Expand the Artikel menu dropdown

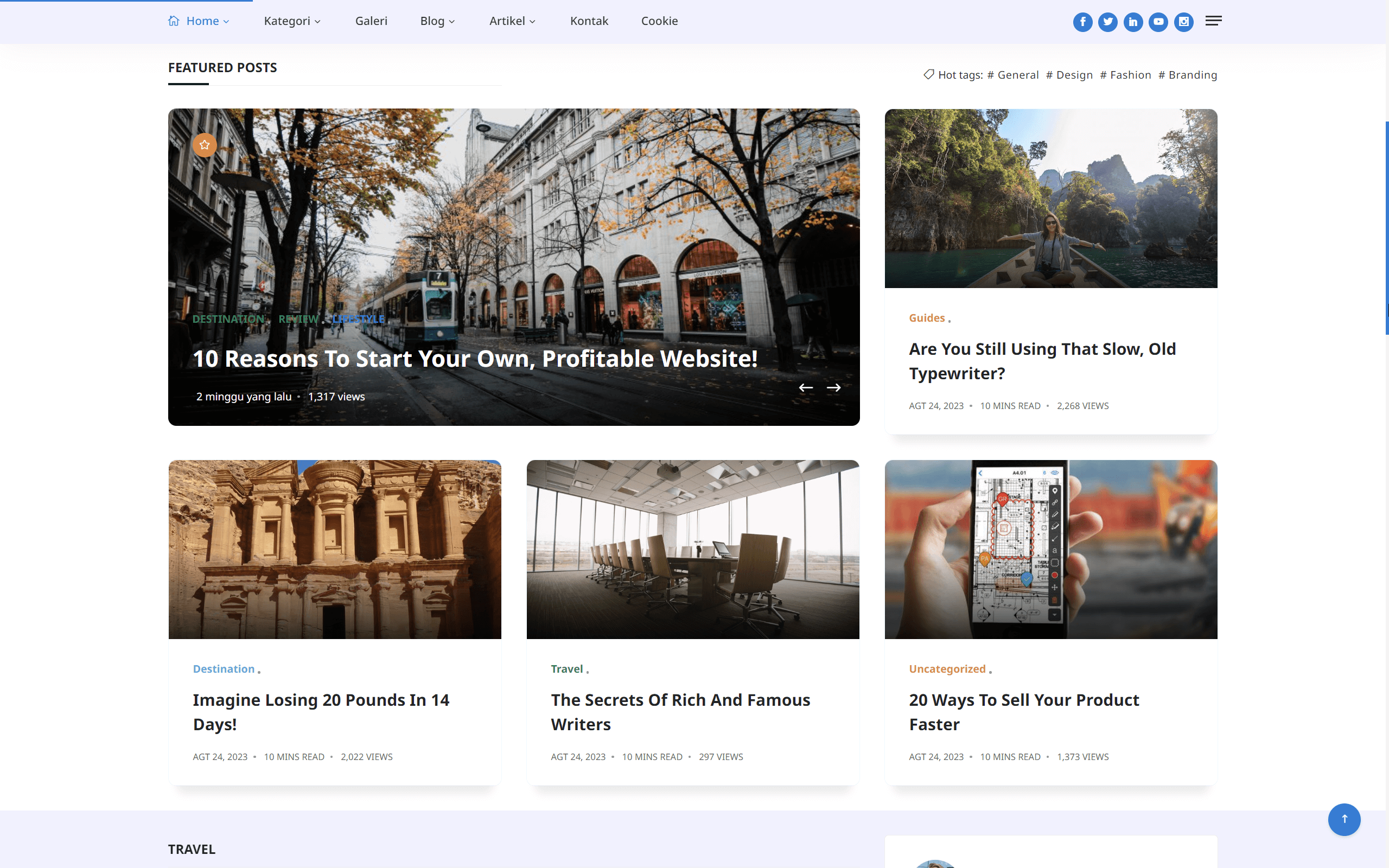pos(512,21)
